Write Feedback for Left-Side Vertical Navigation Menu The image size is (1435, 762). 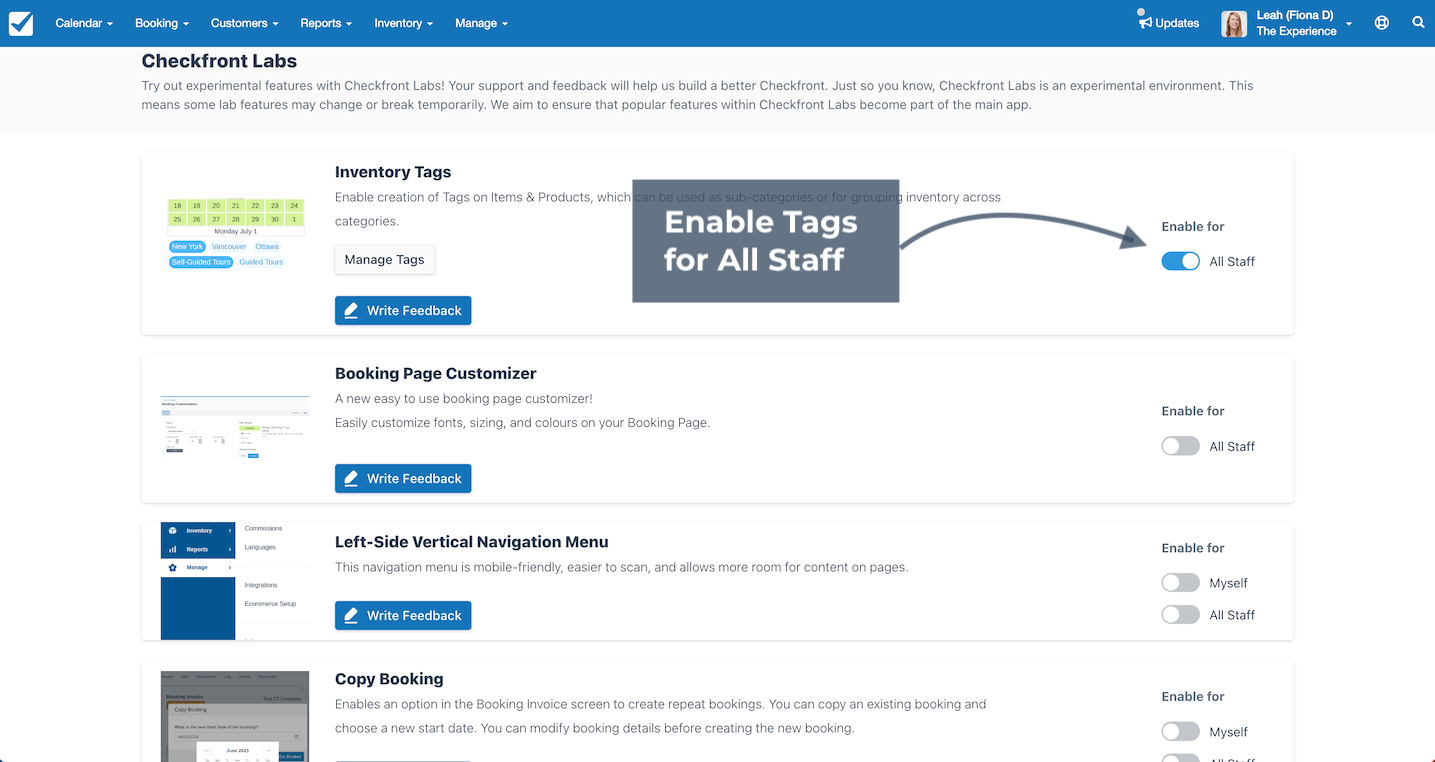coord(403,615)
